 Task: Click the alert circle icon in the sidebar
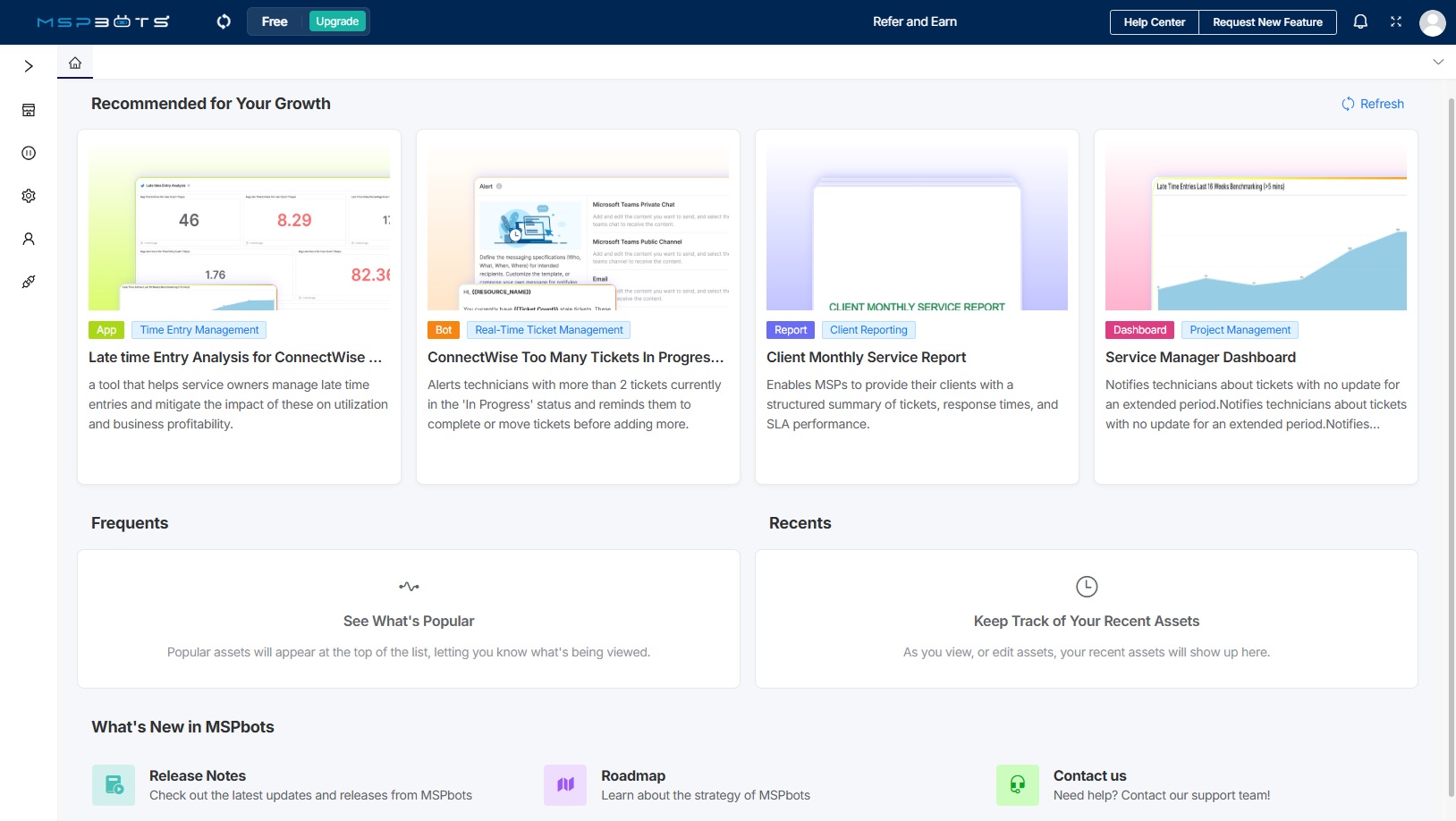tap(29, 153)
